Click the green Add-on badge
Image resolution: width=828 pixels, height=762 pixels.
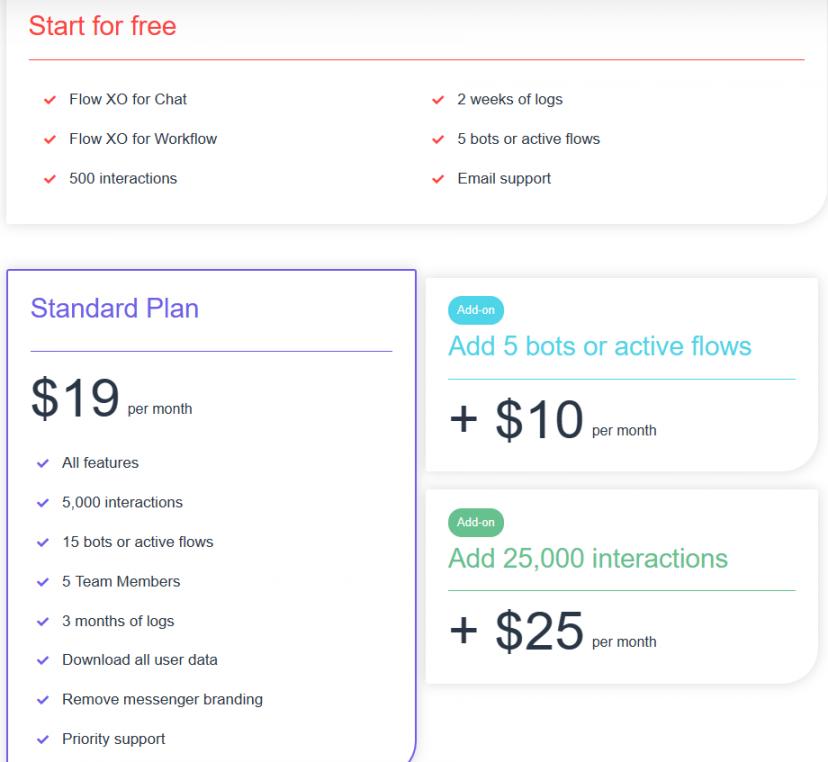[x=476, y=522]
